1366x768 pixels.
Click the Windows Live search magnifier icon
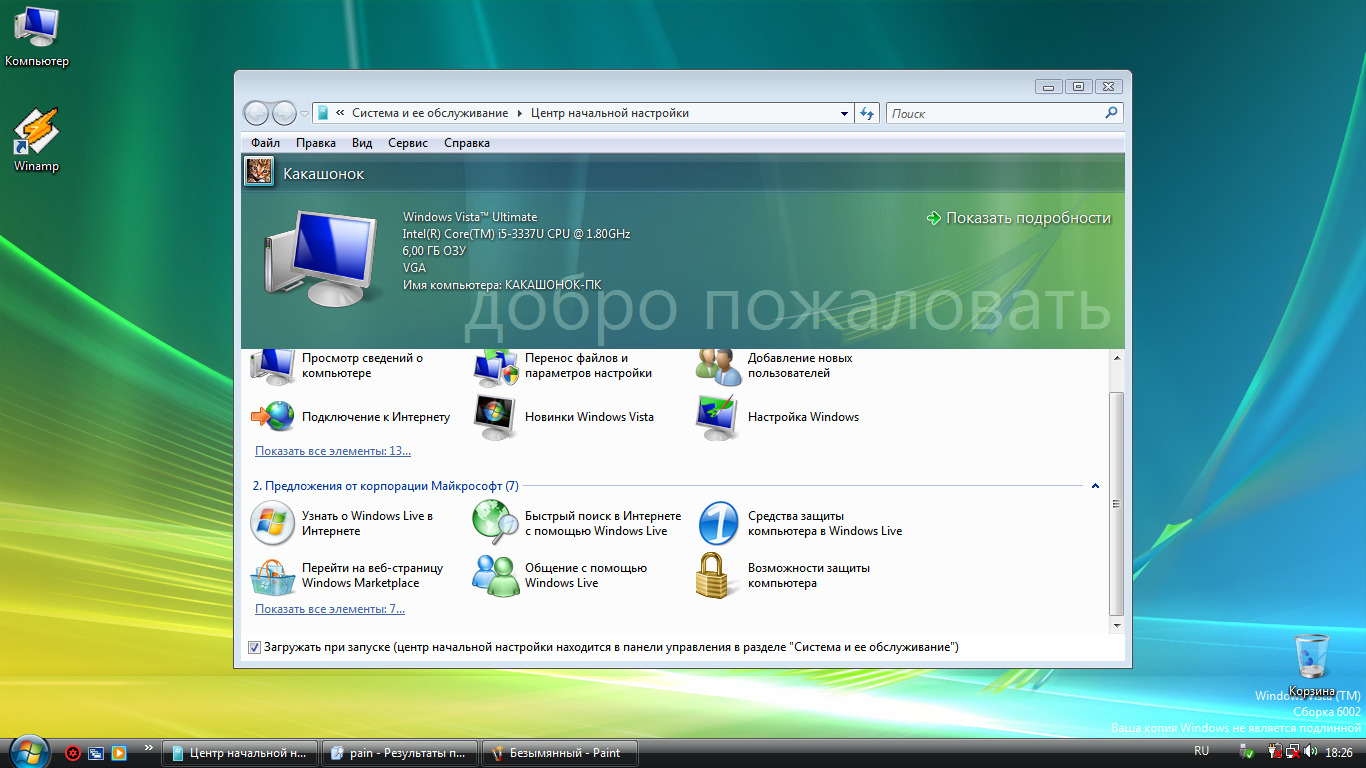[496, 523]
